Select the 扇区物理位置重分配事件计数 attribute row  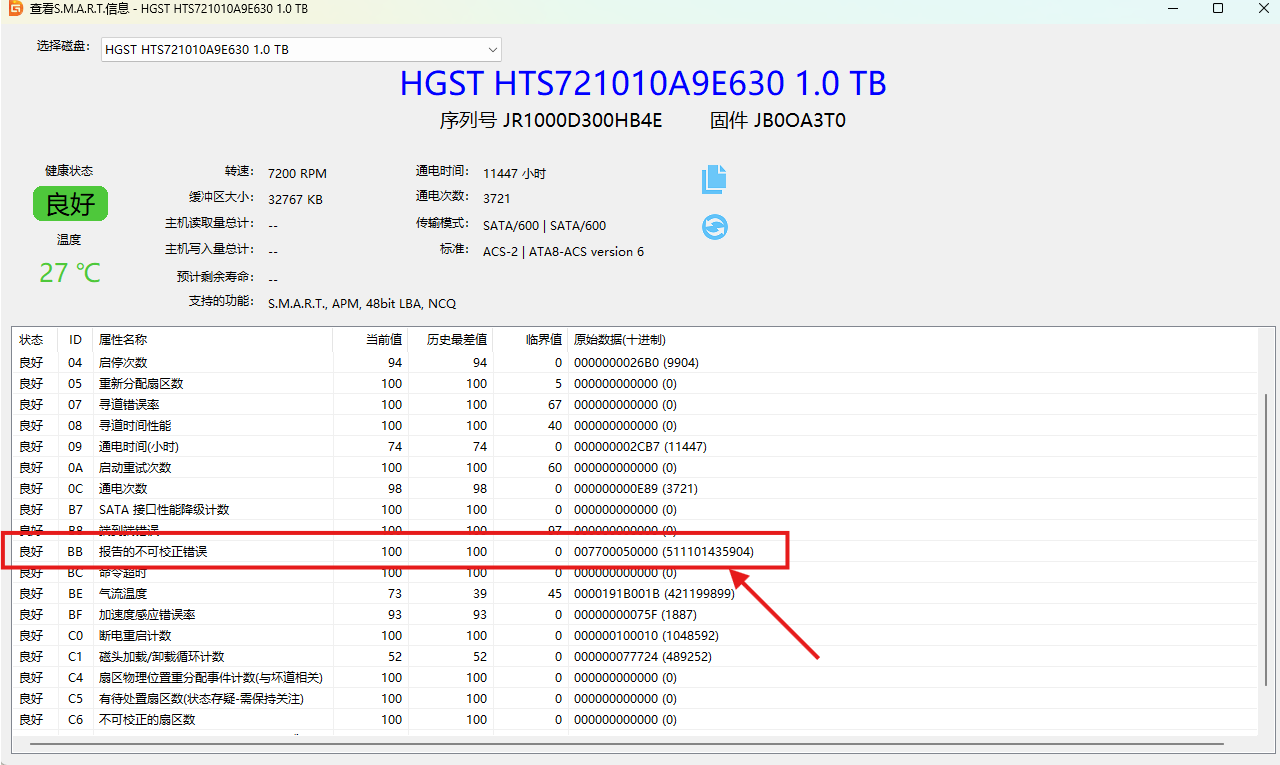(635, 677)
